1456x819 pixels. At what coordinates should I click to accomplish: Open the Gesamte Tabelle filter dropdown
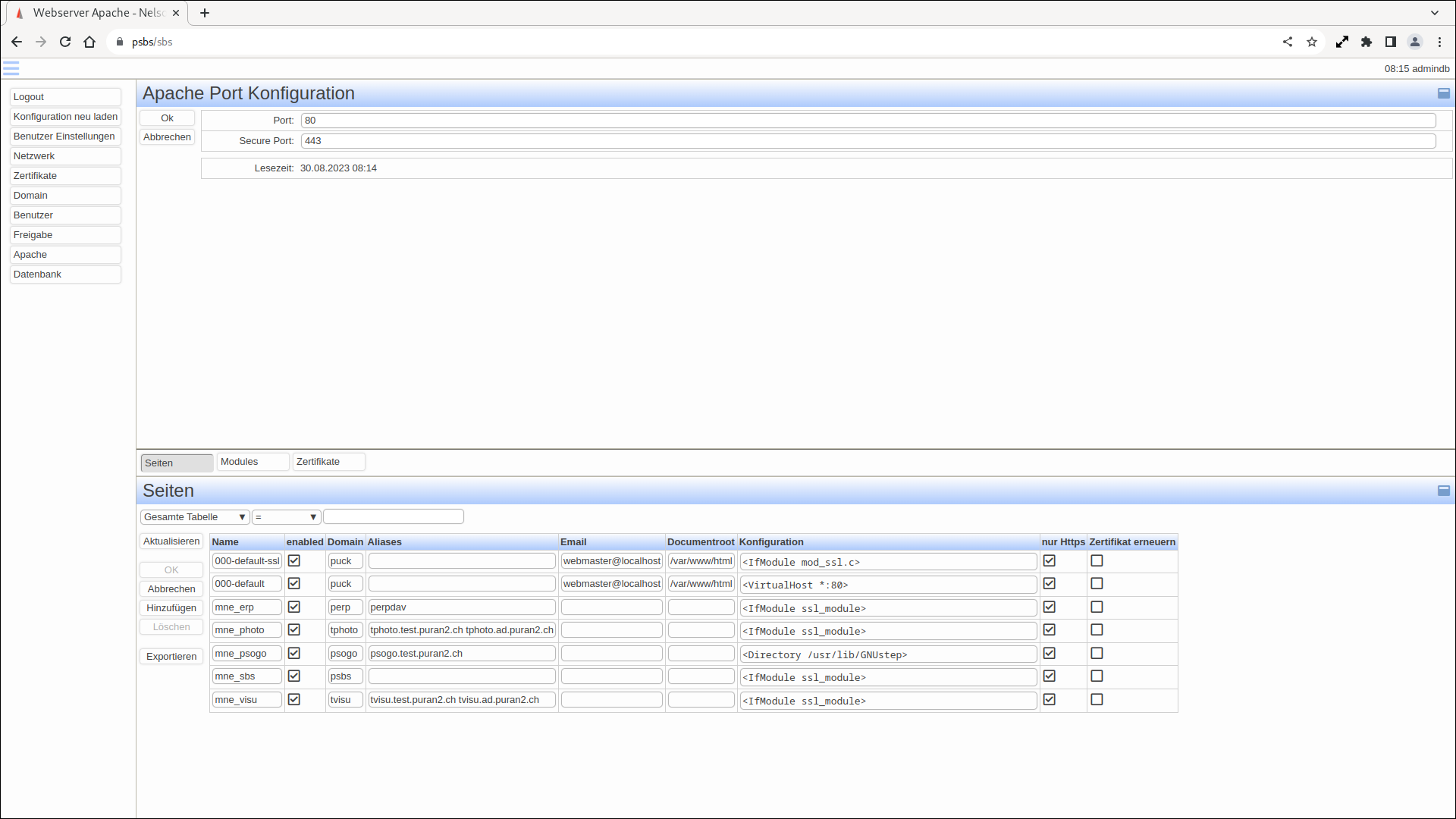pos(195,517)
